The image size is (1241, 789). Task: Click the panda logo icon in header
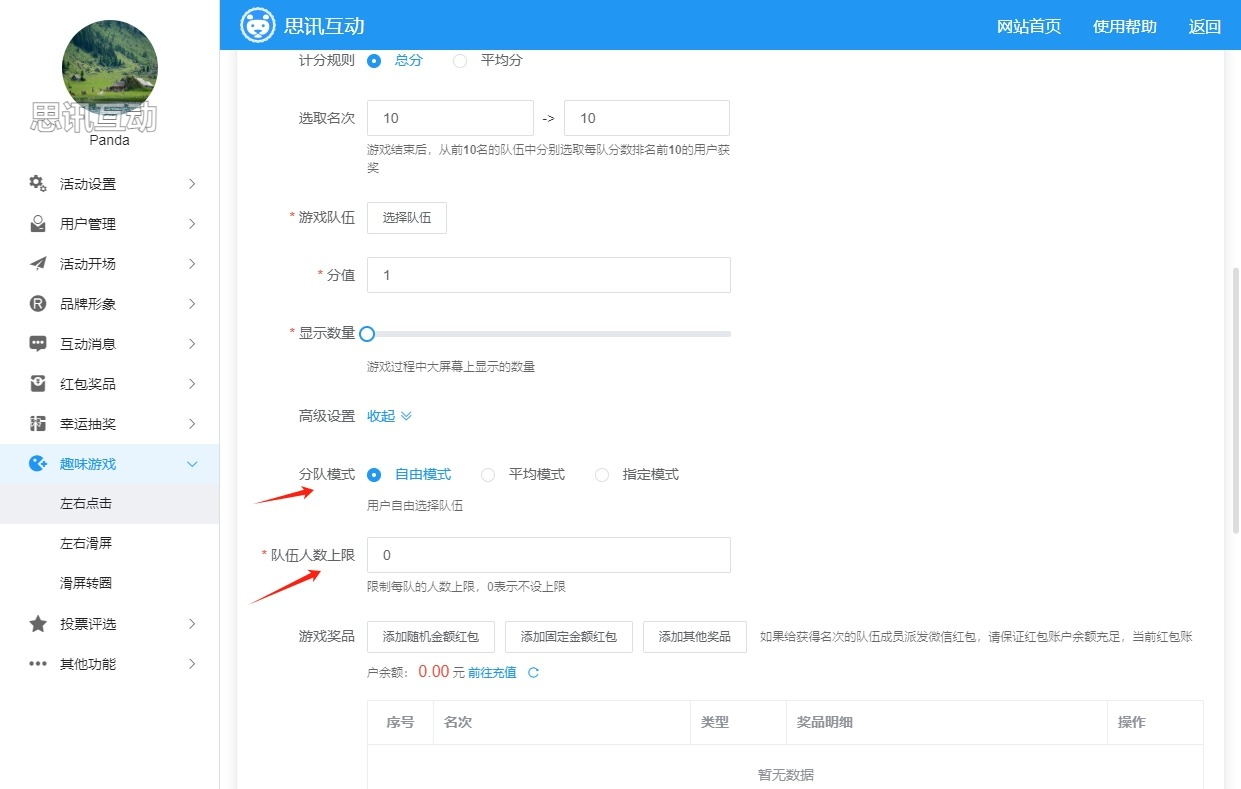coord(258,25)
